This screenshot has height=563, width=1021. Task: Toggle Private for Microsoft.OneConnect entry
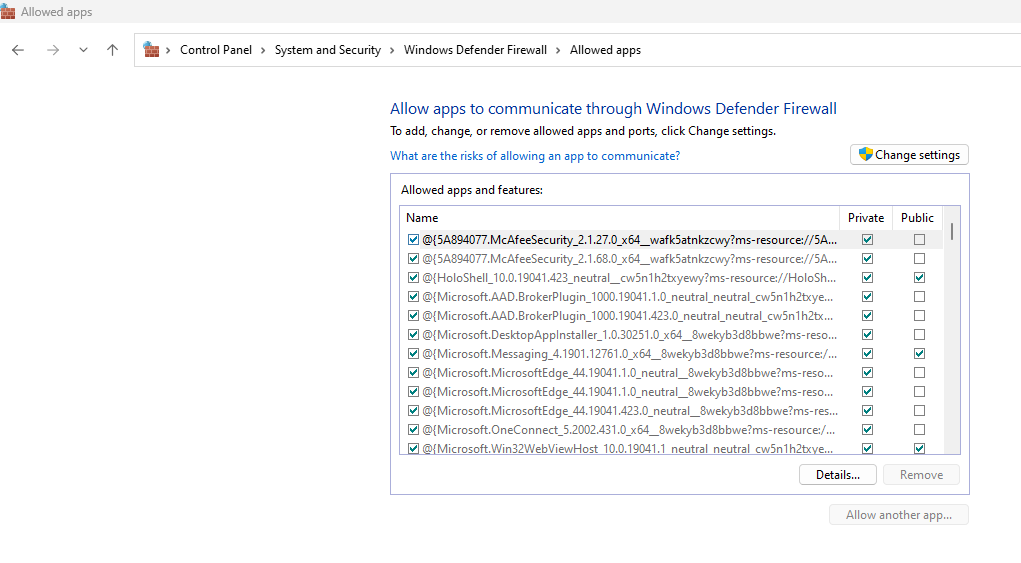click(x=867, y=430)
